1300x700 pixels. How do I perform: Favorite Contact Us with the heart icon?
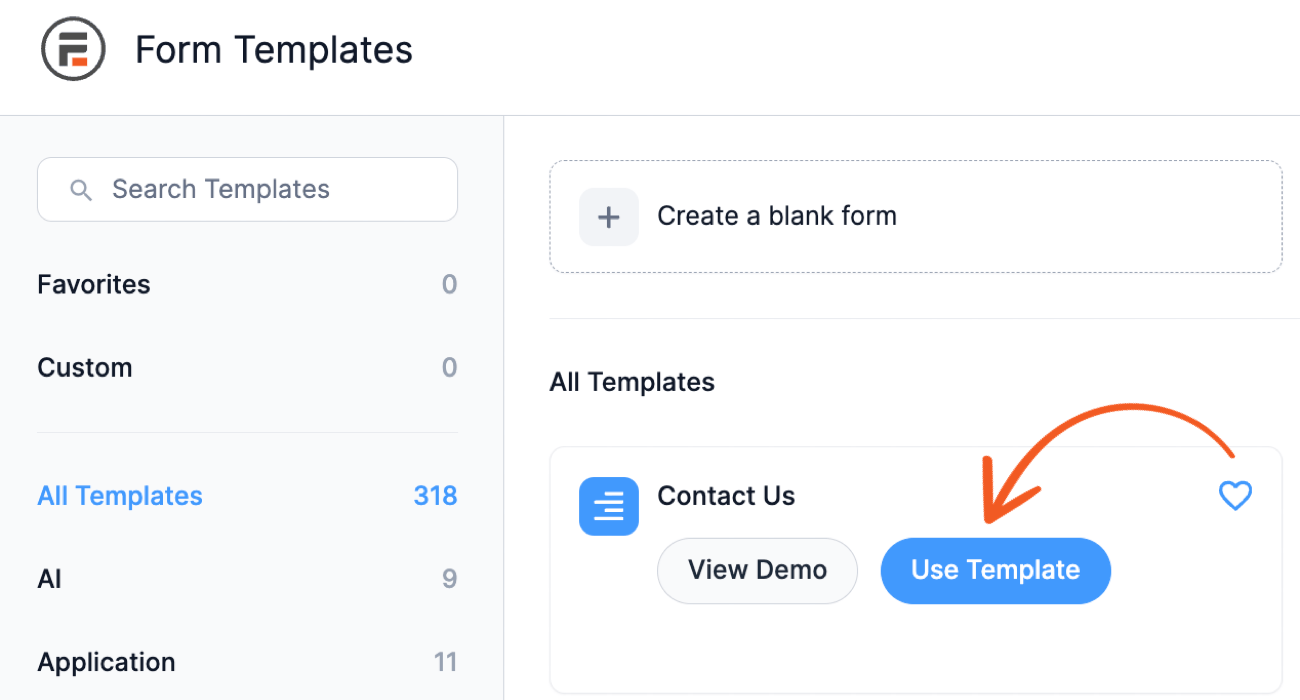[x=1235, y=495]
